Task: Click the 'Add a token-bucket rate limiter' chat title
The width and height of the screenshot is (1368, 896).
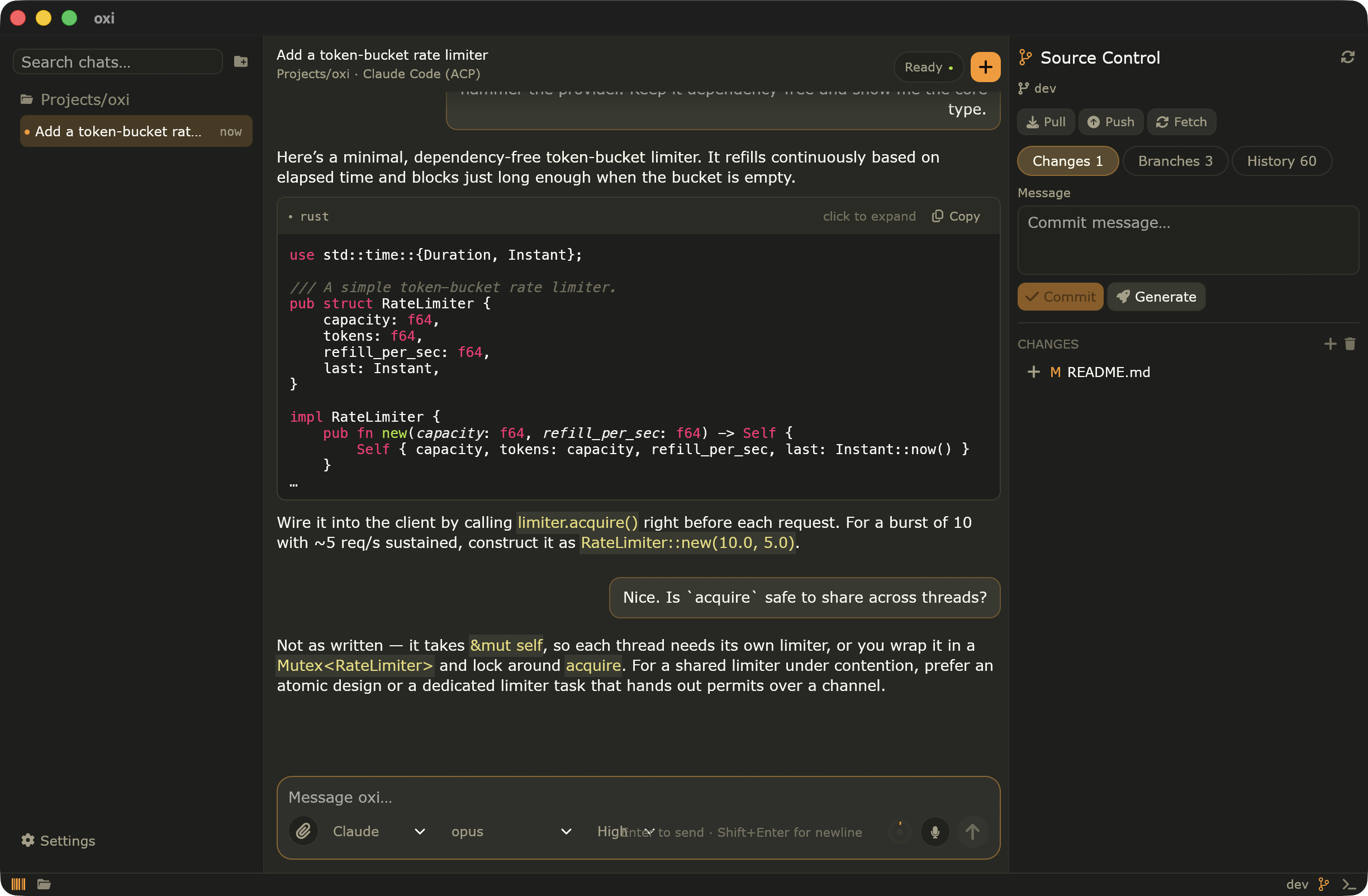Action: tap(382, 55)
